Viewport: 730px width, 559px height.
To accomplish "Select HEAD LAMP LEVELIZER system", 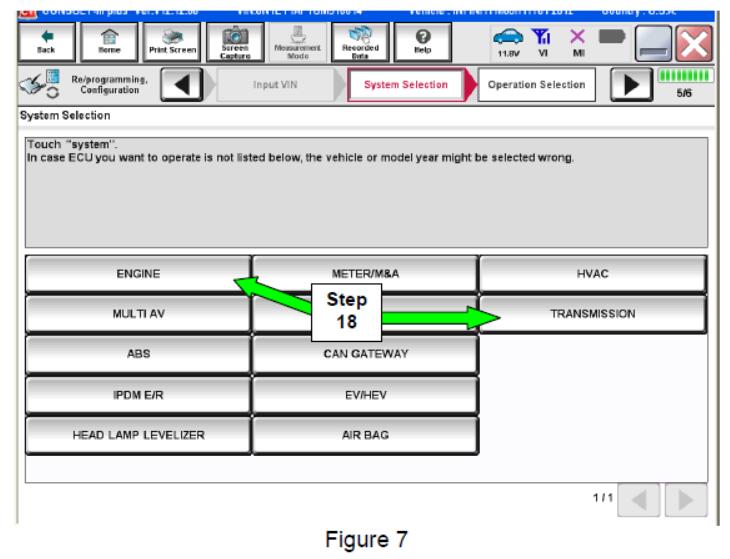I will 138,435.
